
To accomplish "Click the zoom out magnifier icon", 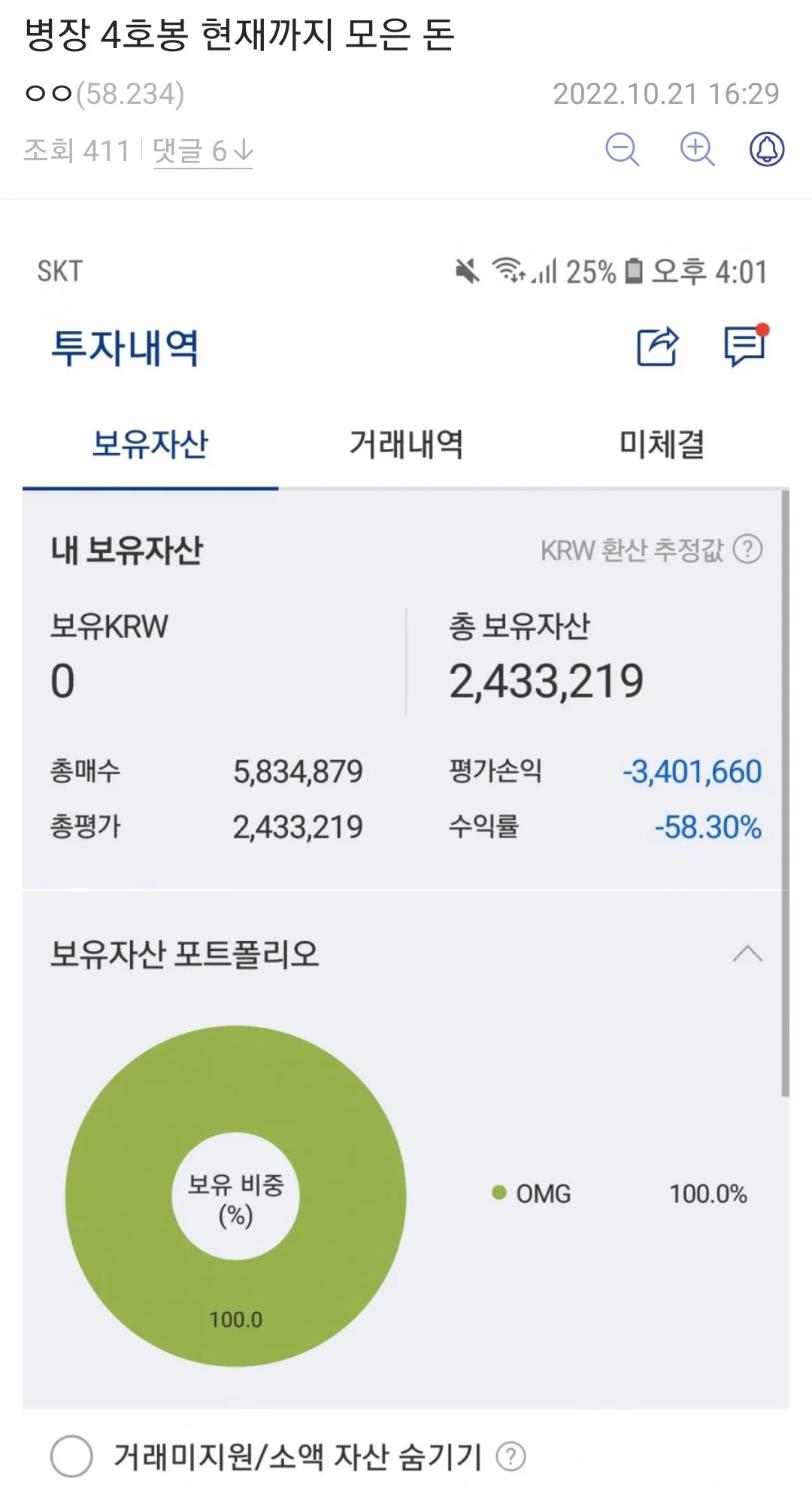I will [x=622, y=149].
